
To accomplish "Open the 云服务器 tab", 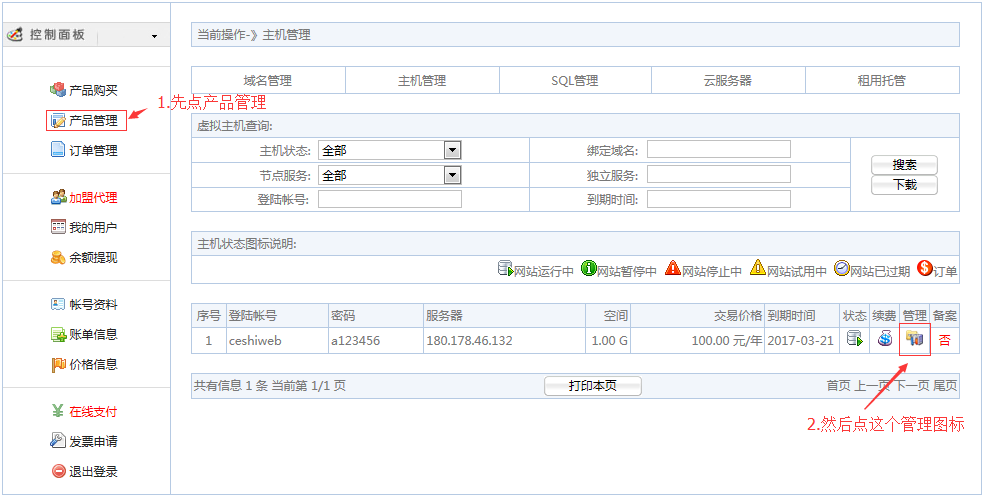I will (x=727, y=81).
